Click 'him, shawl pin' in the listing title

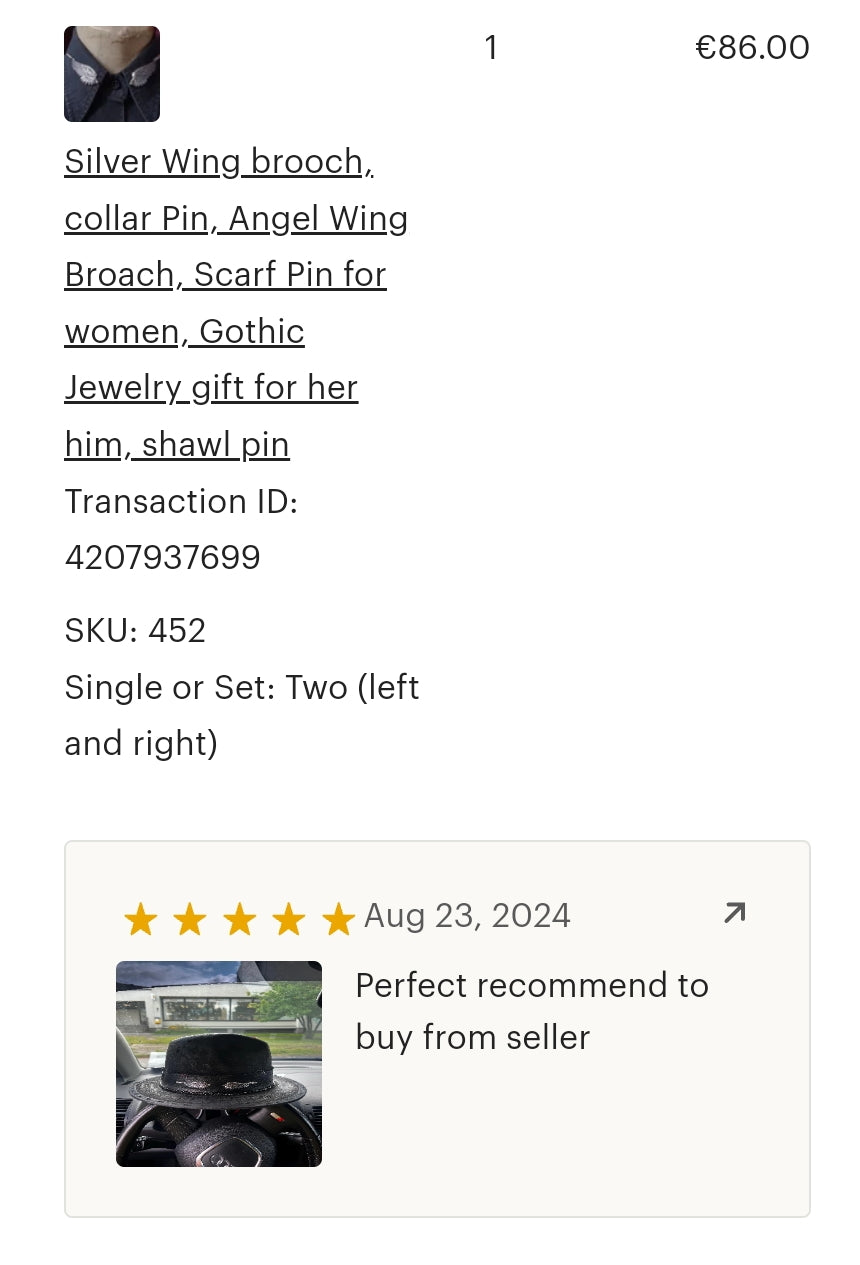click(177, 444)
